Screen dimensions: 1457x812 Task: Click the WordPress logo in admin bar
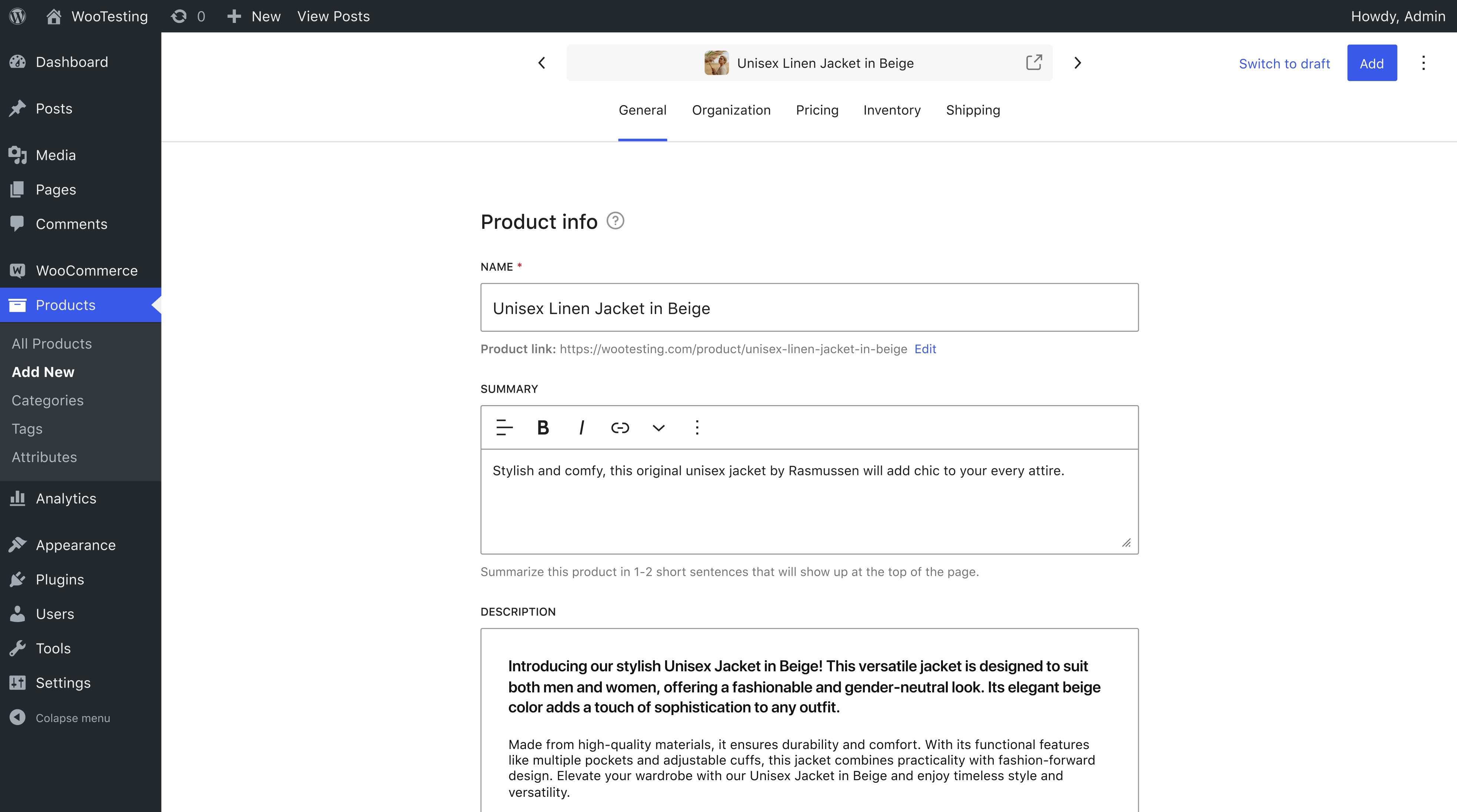coord(17,16)
